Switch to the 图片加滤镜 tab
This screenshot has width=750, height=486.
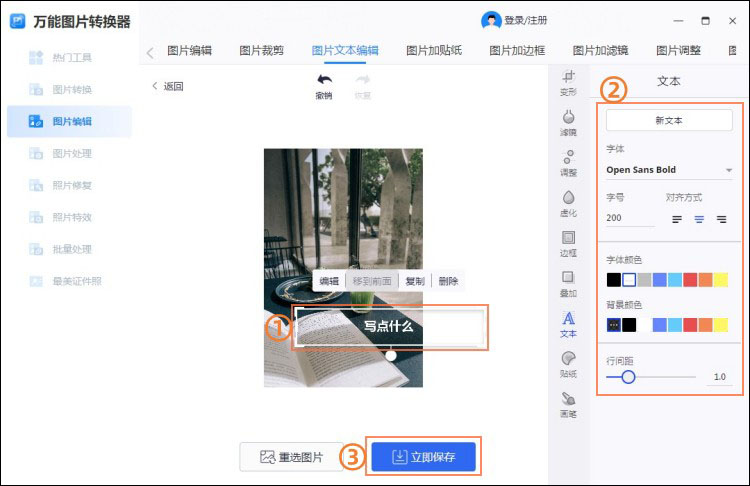(600, 51)
